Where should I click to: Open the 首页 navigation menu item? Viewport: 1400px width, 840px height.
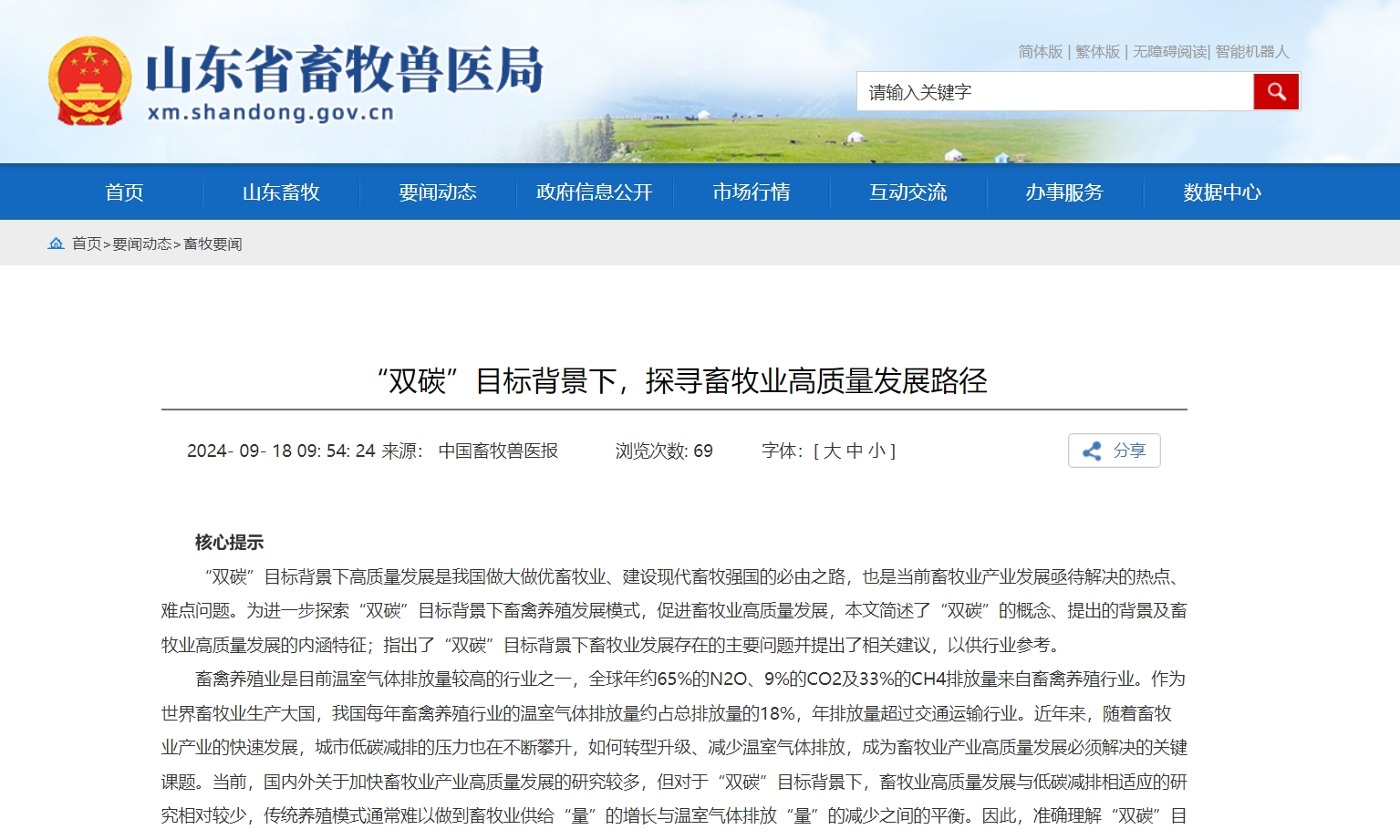[124, 192]
